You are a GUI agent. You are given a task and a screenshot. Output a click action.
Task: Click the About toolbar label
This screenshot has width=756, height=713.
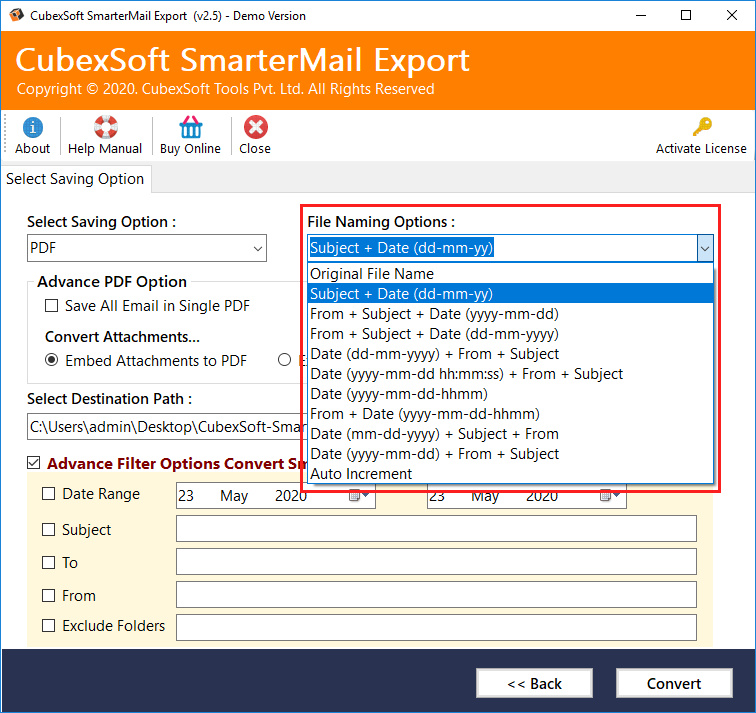click(32, 148)
